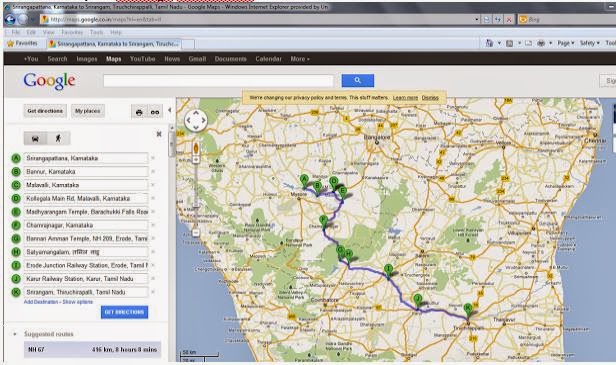Open the Print dropdown arrow in command bar
This screenshot has width=616, height=365.
550,43
